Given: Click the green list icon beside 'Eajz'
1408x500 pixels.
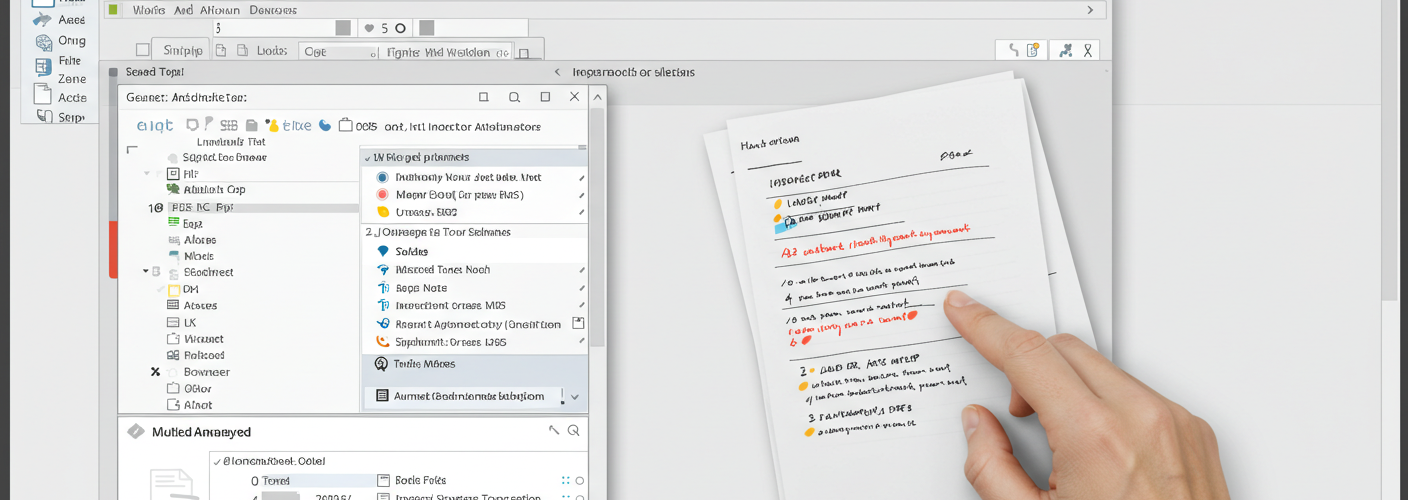Looking at the screenshot, I should [x=174, y=223].
